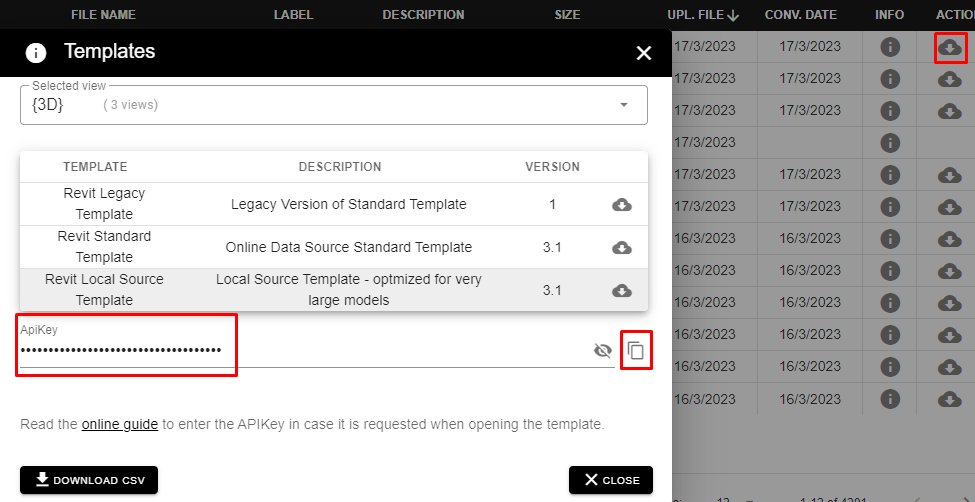Click the first row's info icon
Viewport: 975px width, 502px height.
(890, 47)
